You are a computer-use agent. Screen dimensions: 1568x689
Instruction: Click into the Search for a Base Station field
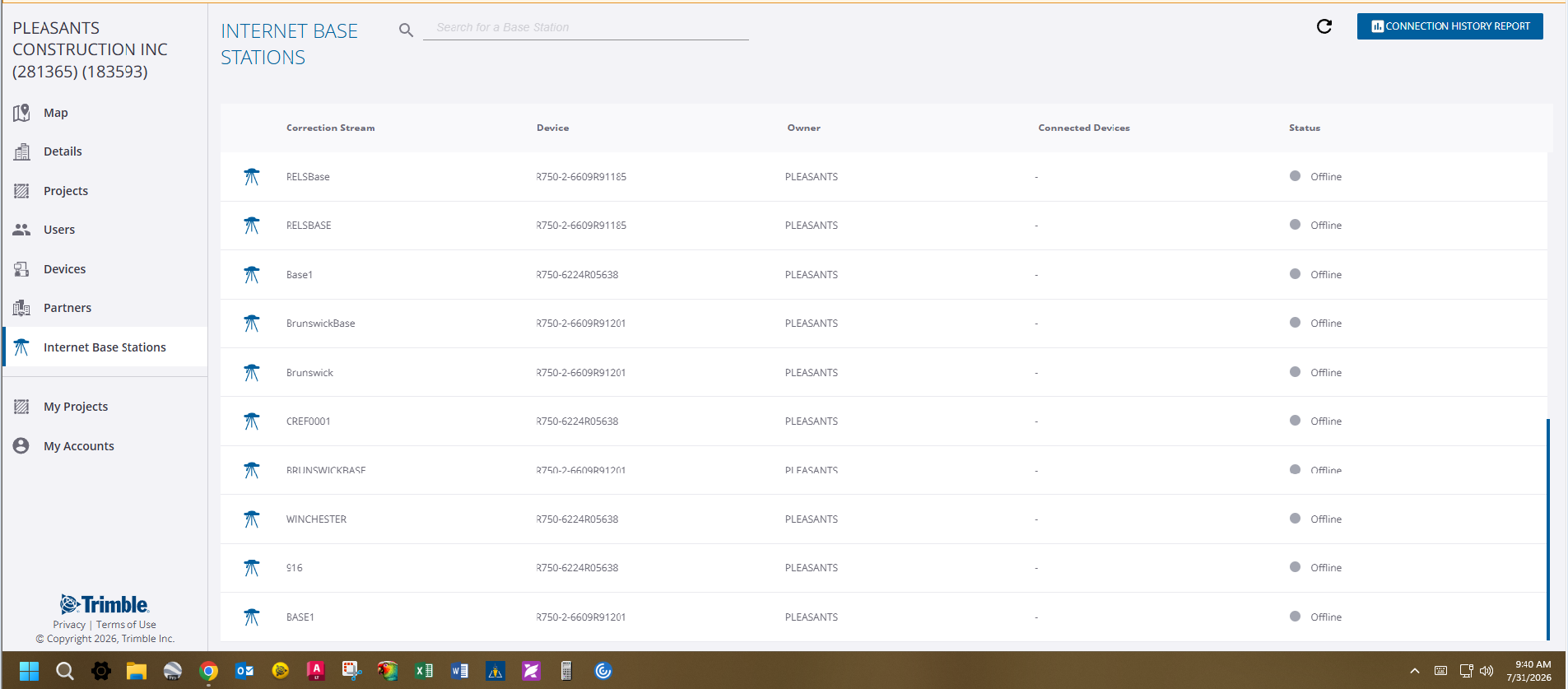(585, 28)
